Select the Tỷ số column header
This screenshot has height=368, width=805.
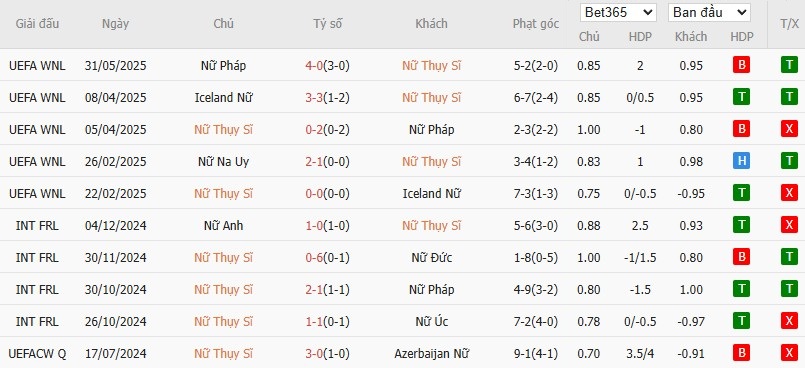(x=328, y=24)
